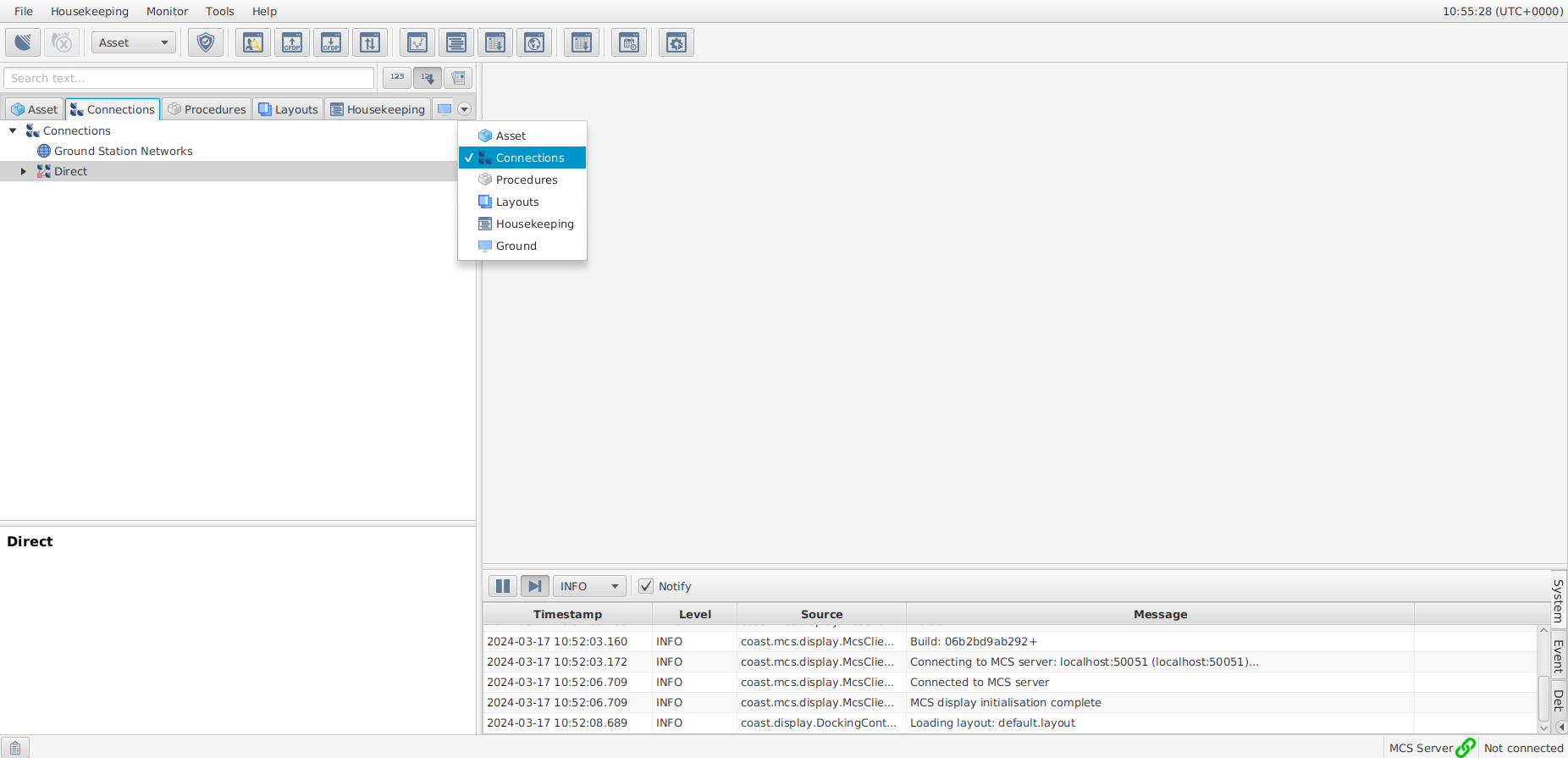This screenshot has width=1568, height=758.
Task: Open the Event side tab
Action: [x=1558, y=655]
